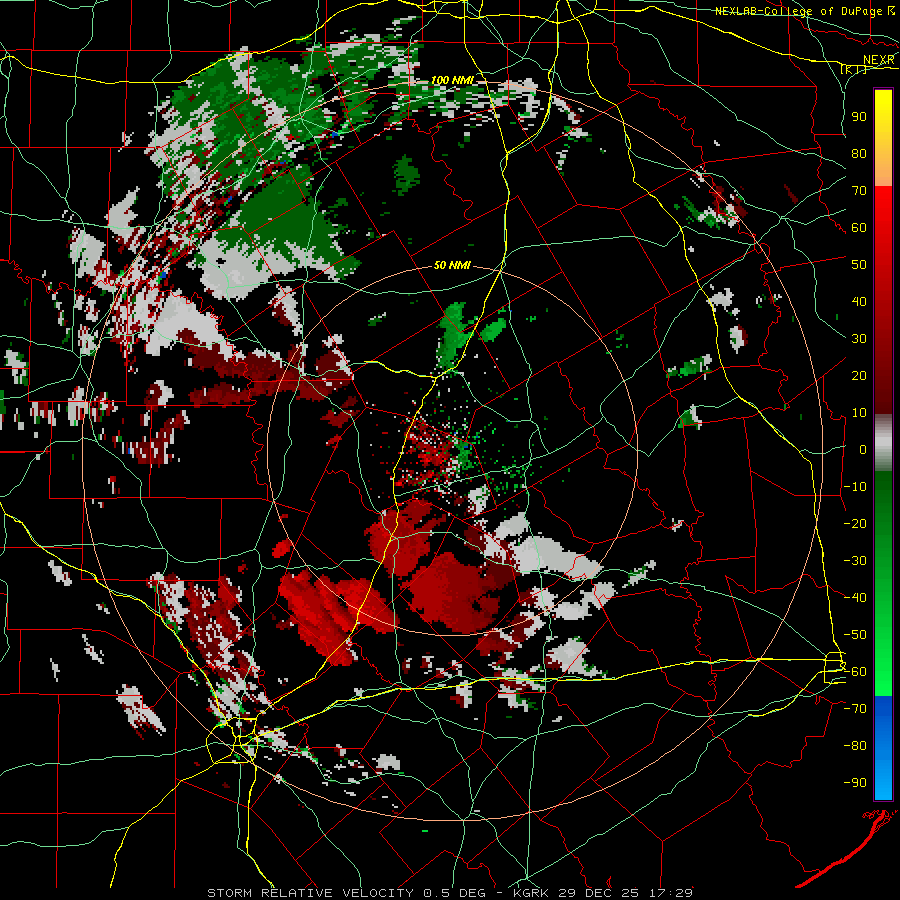Click the 40 value on the velocity scale
Viewport: 900px width, 900px height.
click(x=859, y=301)
